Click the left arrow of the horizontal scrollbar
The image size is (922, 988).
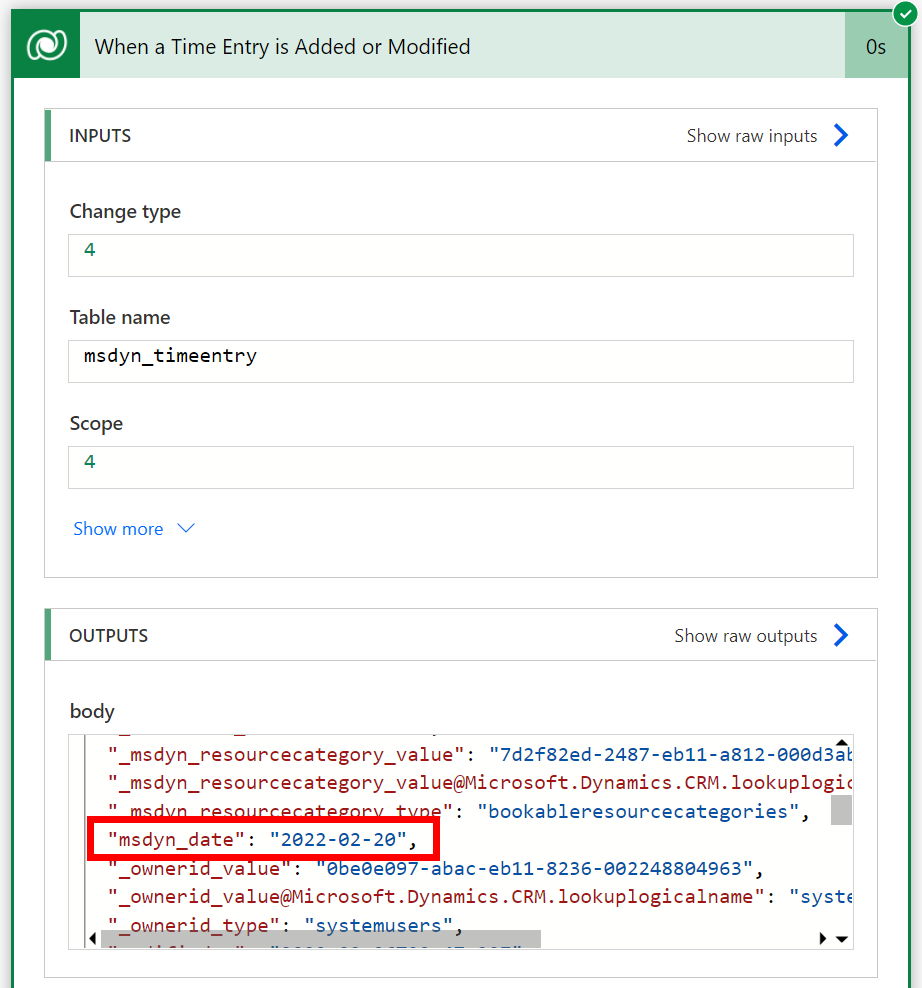(92, 938)
